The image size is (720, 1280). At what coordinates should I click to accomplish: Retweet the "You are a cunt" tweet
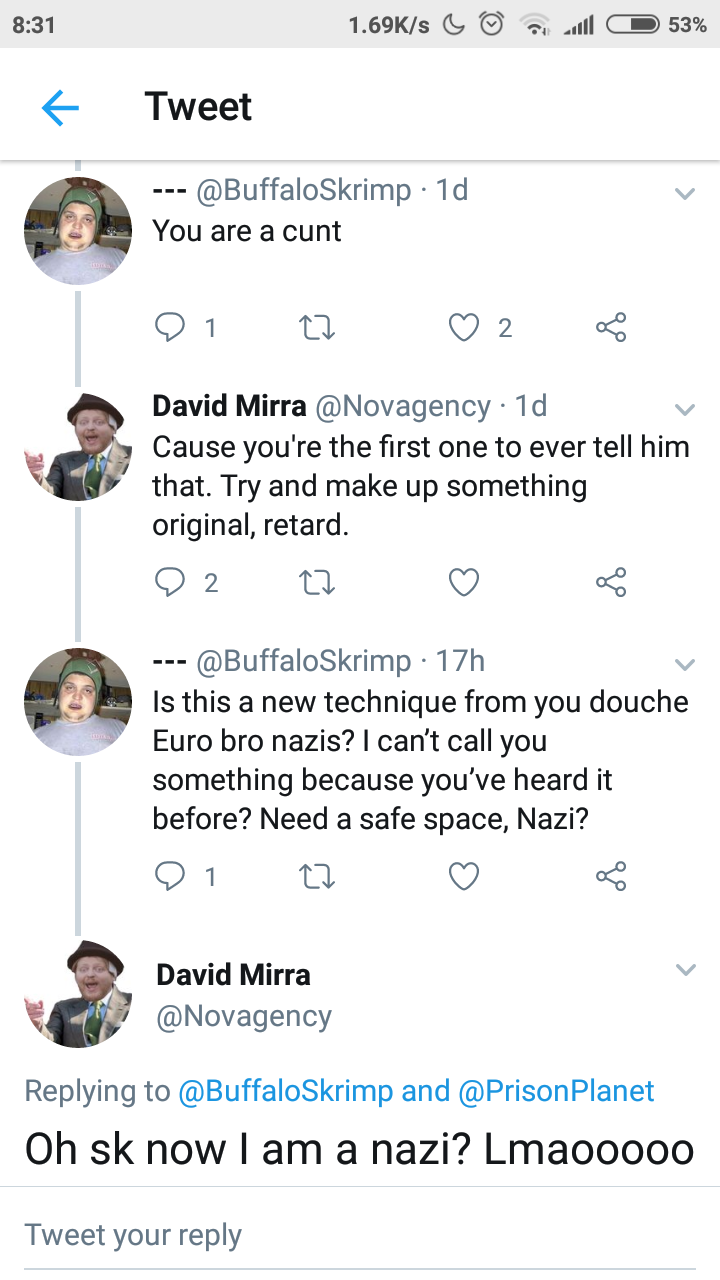317,327
